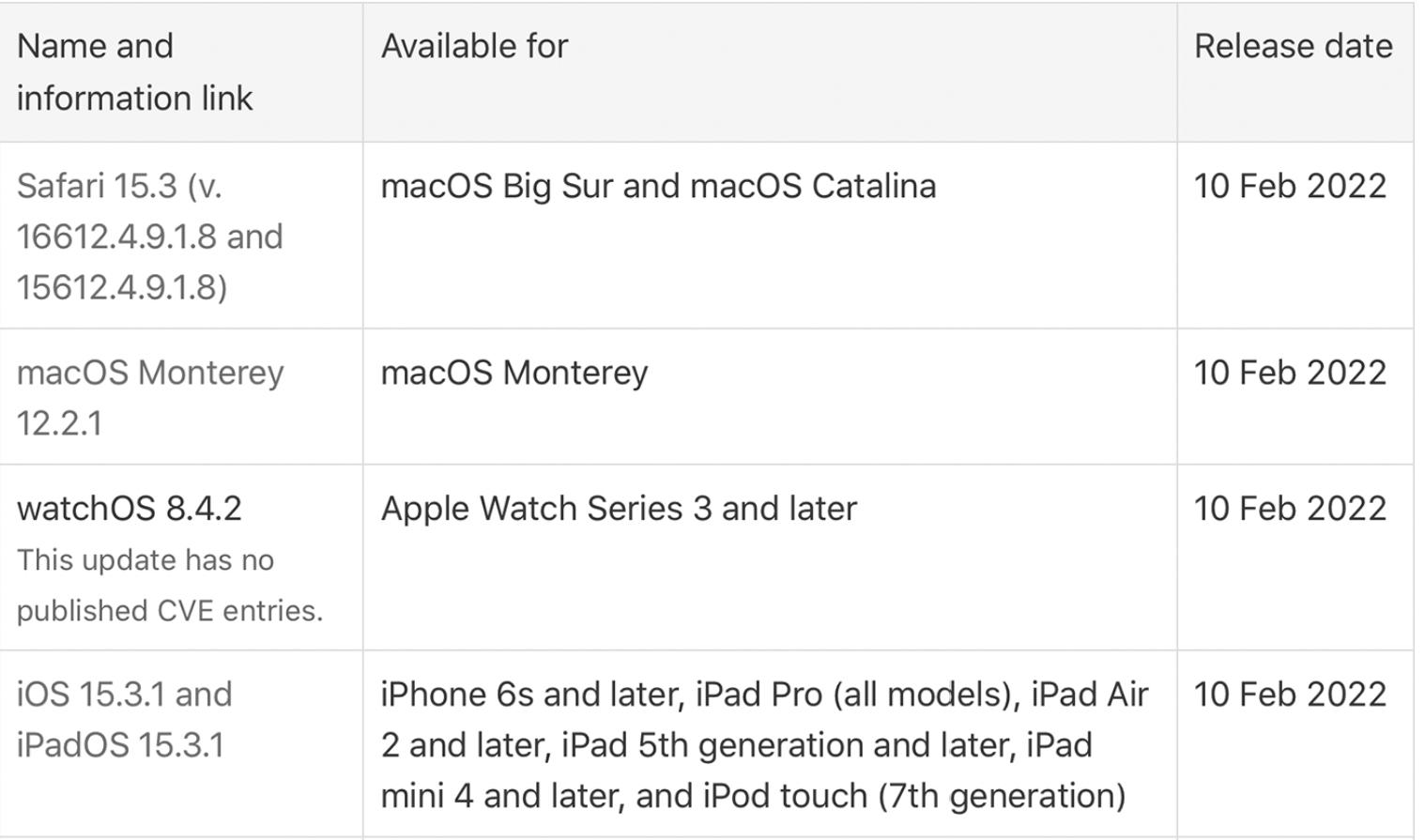1425x840 pixels.
Task: Click the 'no published CVE entries' note
Action: click(169, 586)
